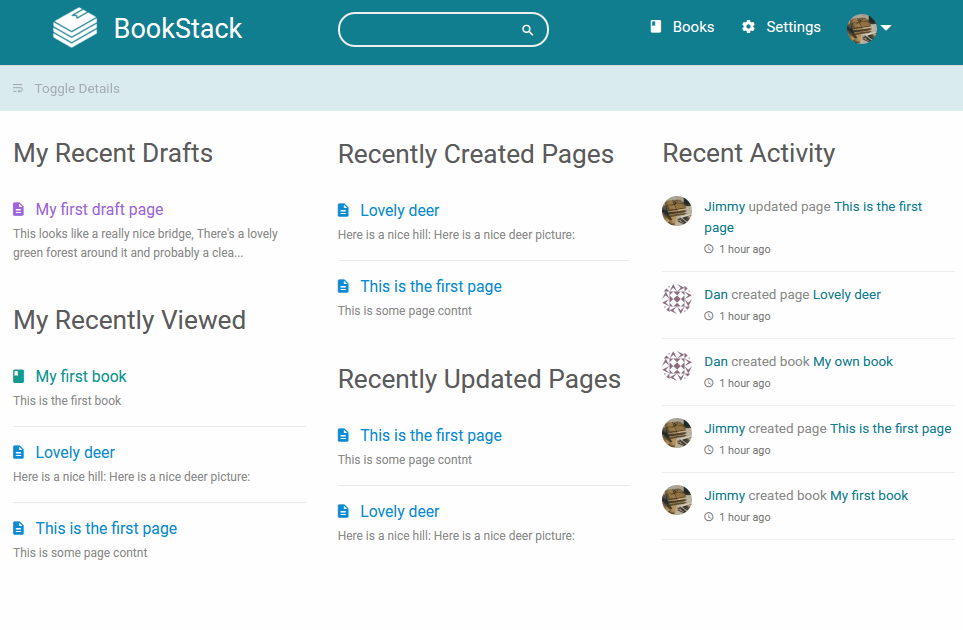Click the BookStack title text
This screenshot has height=630, width=963.
point(178,28)
